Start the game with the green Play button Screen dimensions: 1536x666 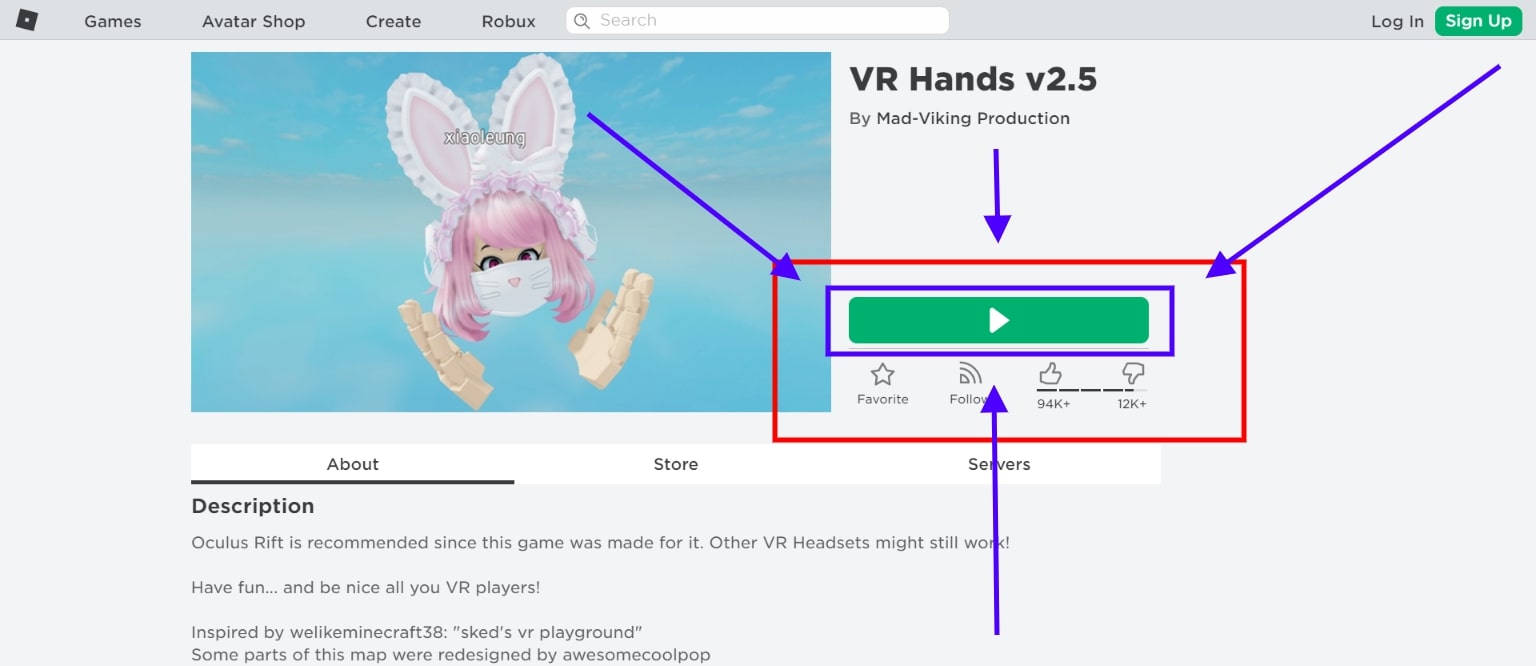click(998, 320)
